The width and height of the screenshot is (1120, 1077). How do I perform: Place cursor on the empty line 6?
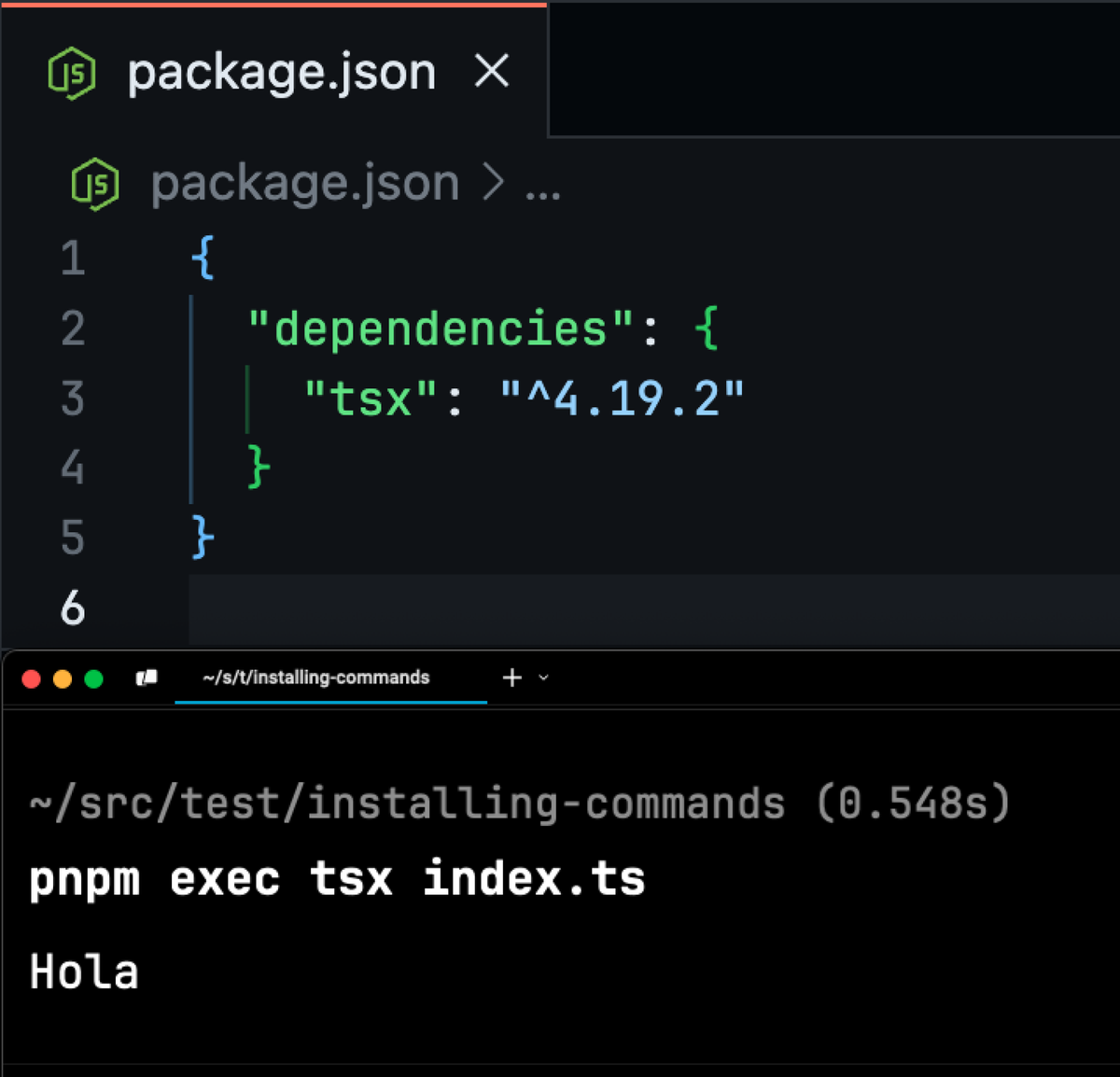[x=653, y=608]
